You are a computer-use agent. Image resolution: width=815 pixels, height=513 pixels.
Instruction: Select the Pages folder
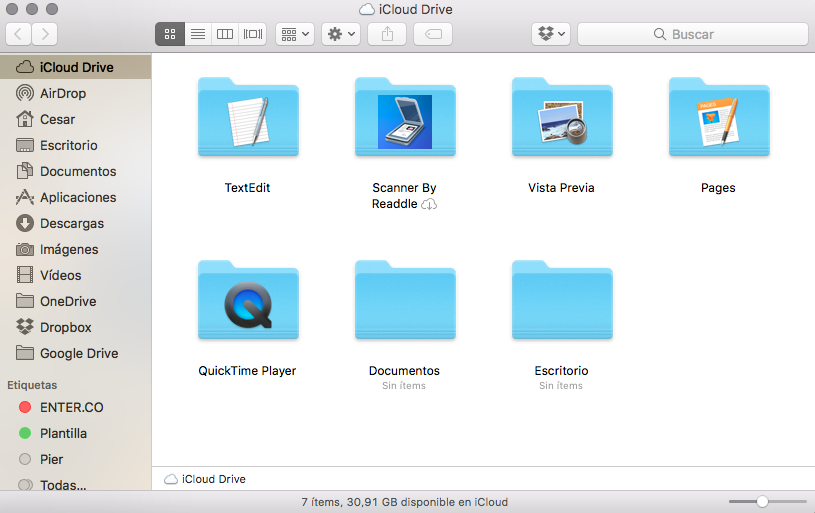coord(719,117)
